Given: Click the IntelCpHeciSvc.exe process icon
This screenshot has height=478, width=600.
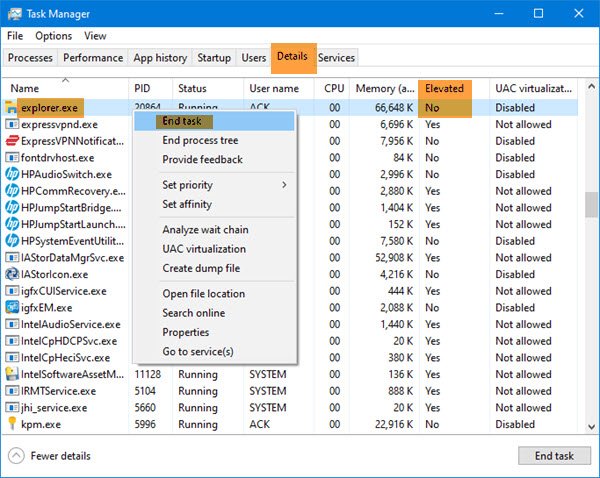Looking at the screenshot, I should (x=12, y=357).
